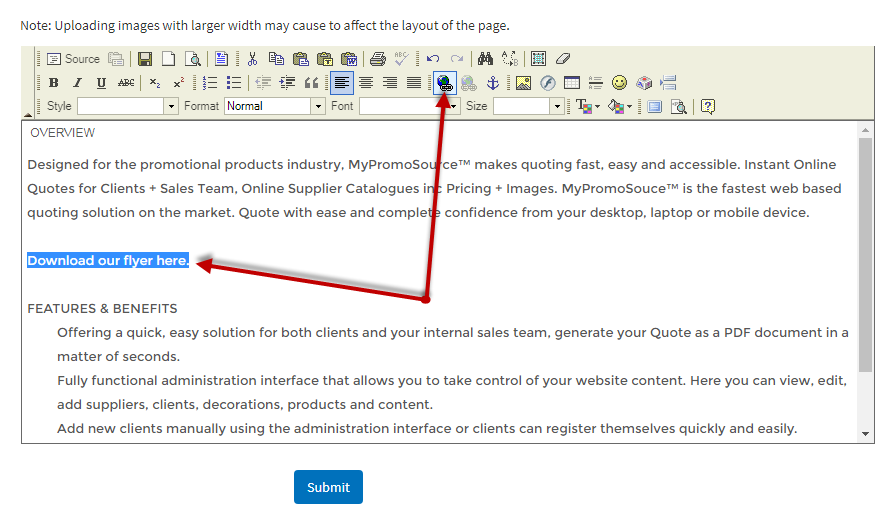Click the Save floppy disk icon
The image size is (894, 517).
[145, 59]
